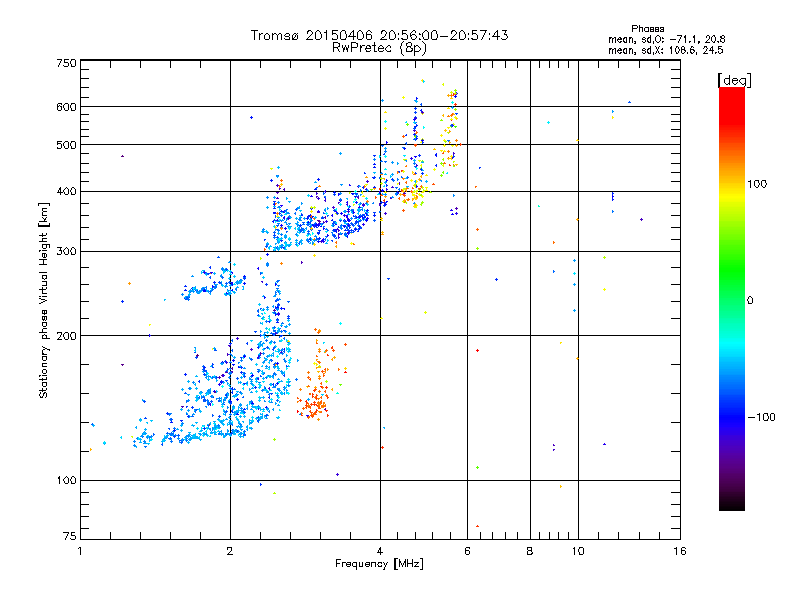Click the "Phases" heading text
Screen dimensions: 800x600
(647, 29)
